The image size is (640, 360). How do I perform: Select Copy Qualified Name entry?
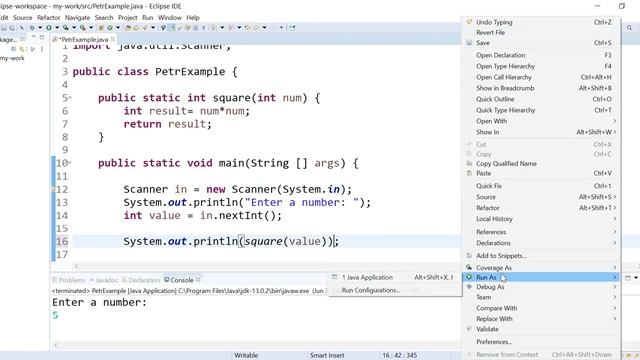(542, 163)
